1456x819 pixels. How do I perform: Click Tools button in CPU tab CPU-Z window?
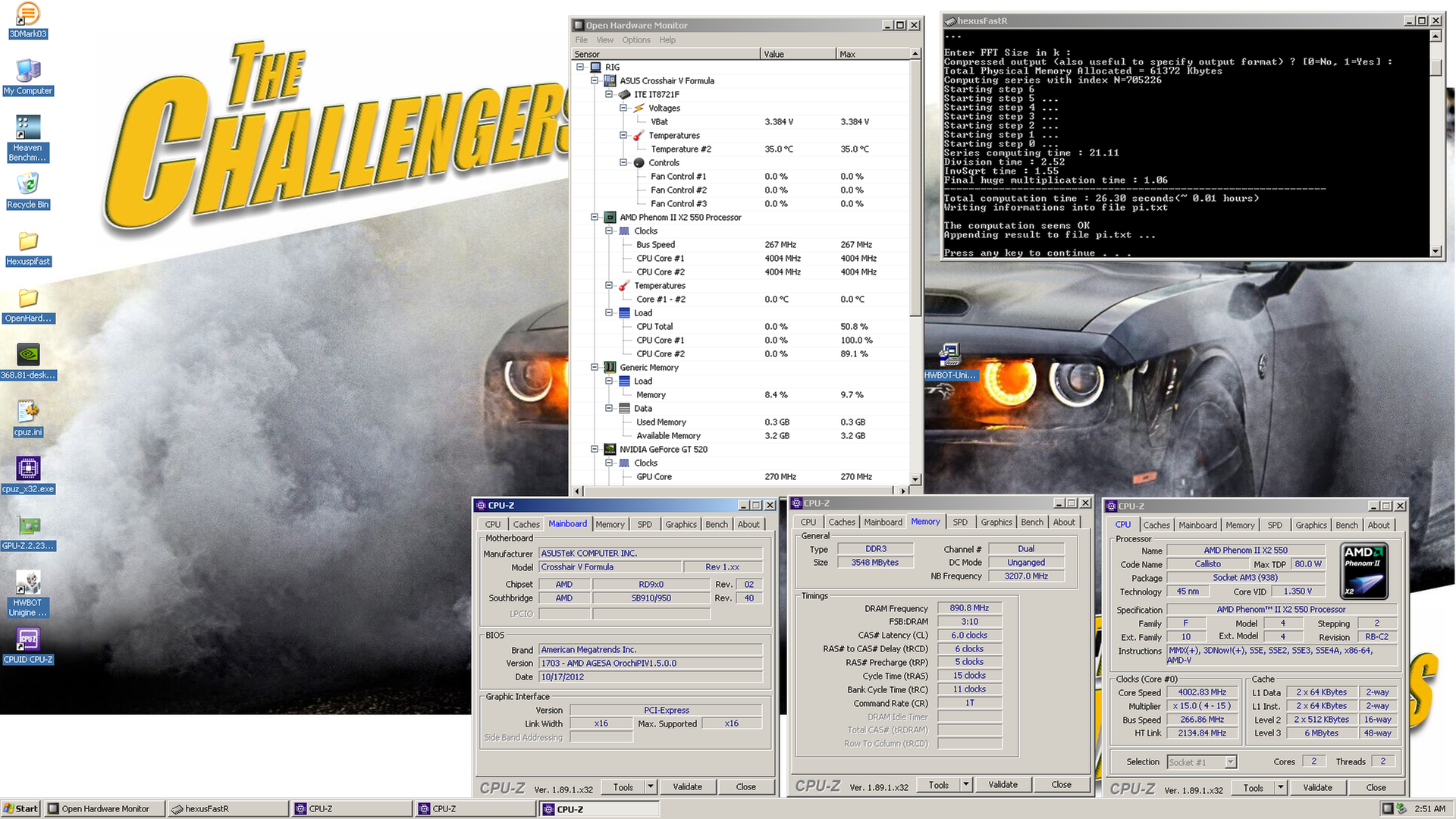(x=1254, y=787)
